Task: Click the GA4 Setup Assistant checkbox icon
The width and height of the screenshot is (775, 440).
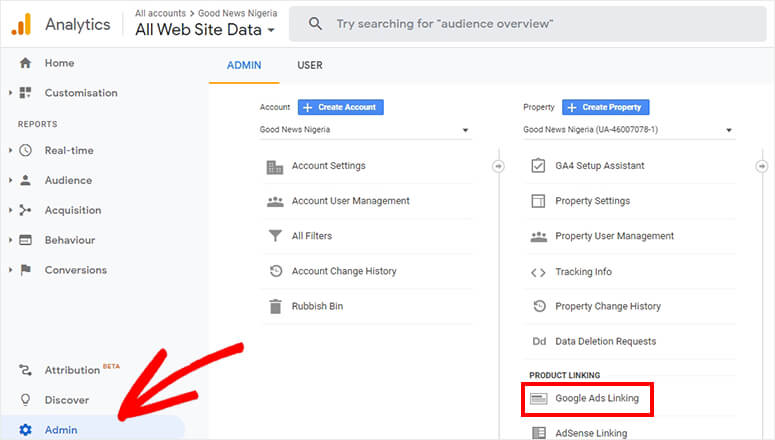Action: pos(538,165)
